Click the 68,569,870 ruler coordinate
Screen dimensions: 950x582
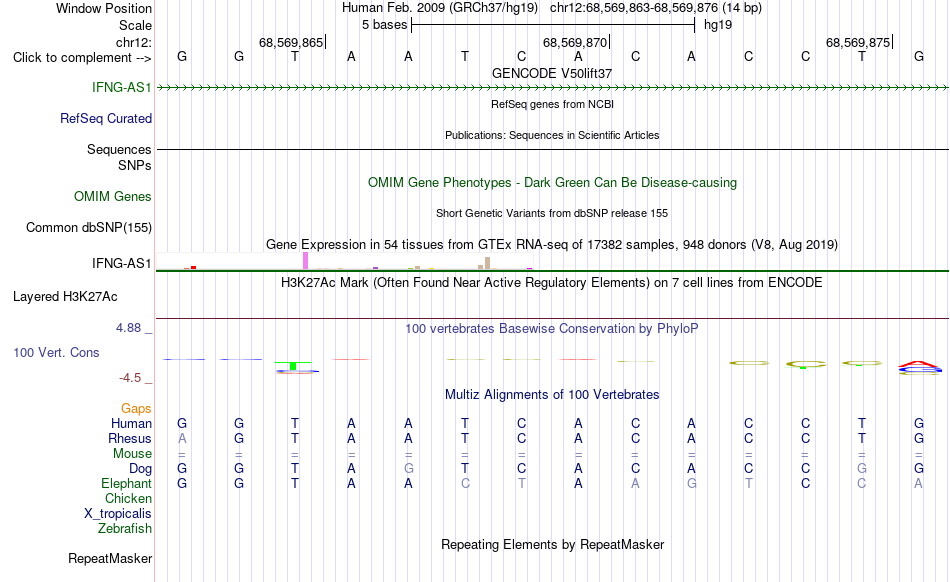pos(574,42)
